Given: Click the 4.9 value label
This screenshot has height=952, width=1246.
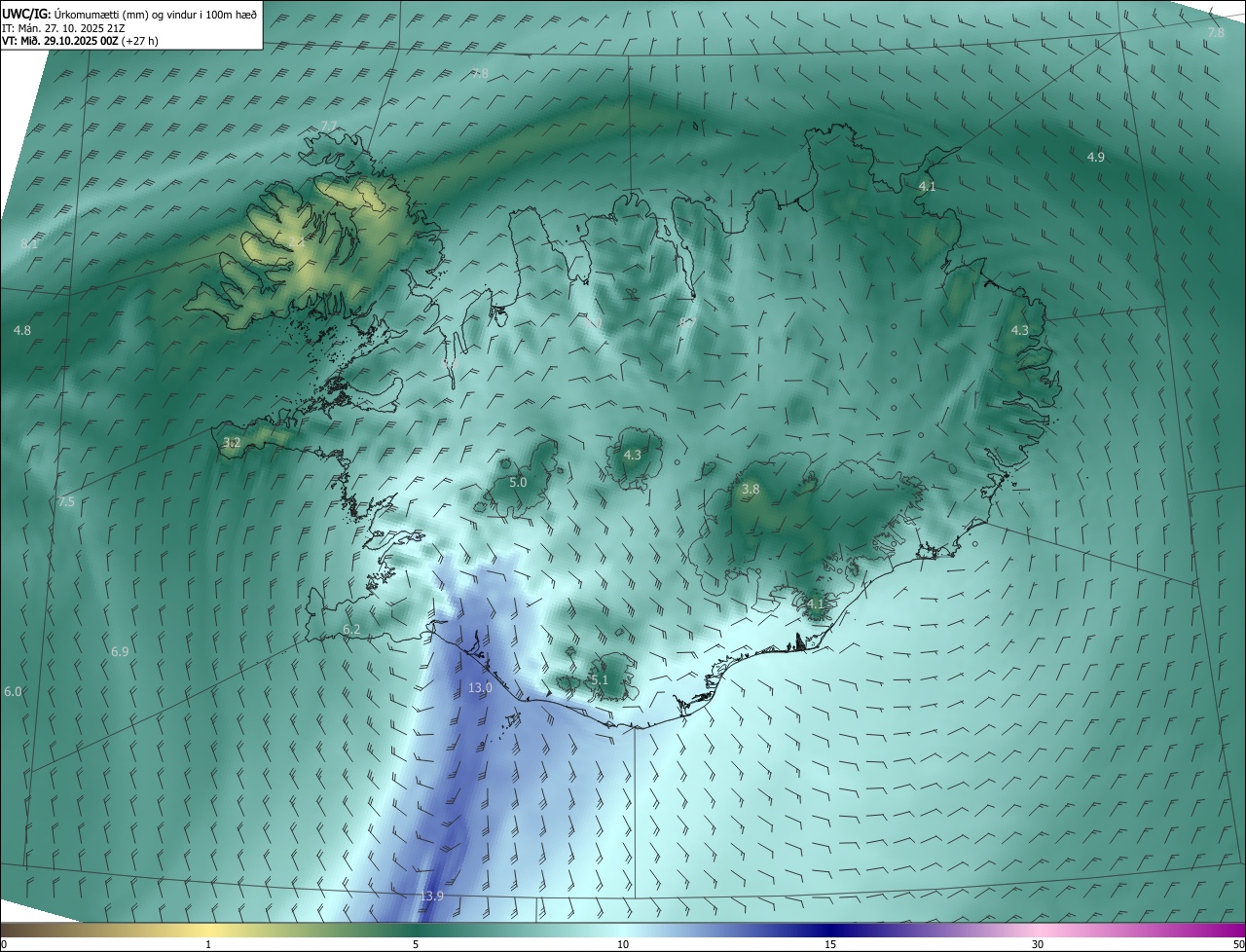Looking at the screenshot, I should point(1096,157).
